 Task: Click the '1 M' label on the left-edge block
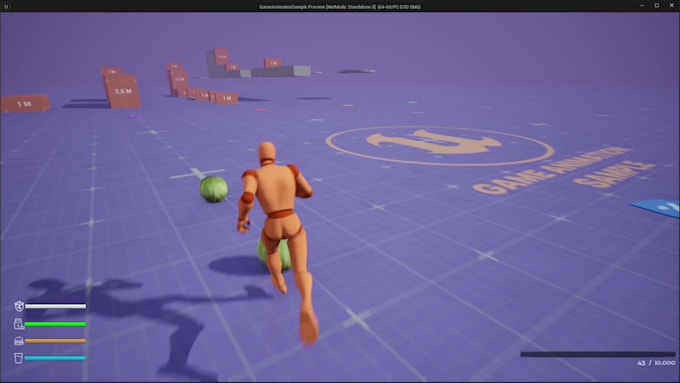[24, 104]
